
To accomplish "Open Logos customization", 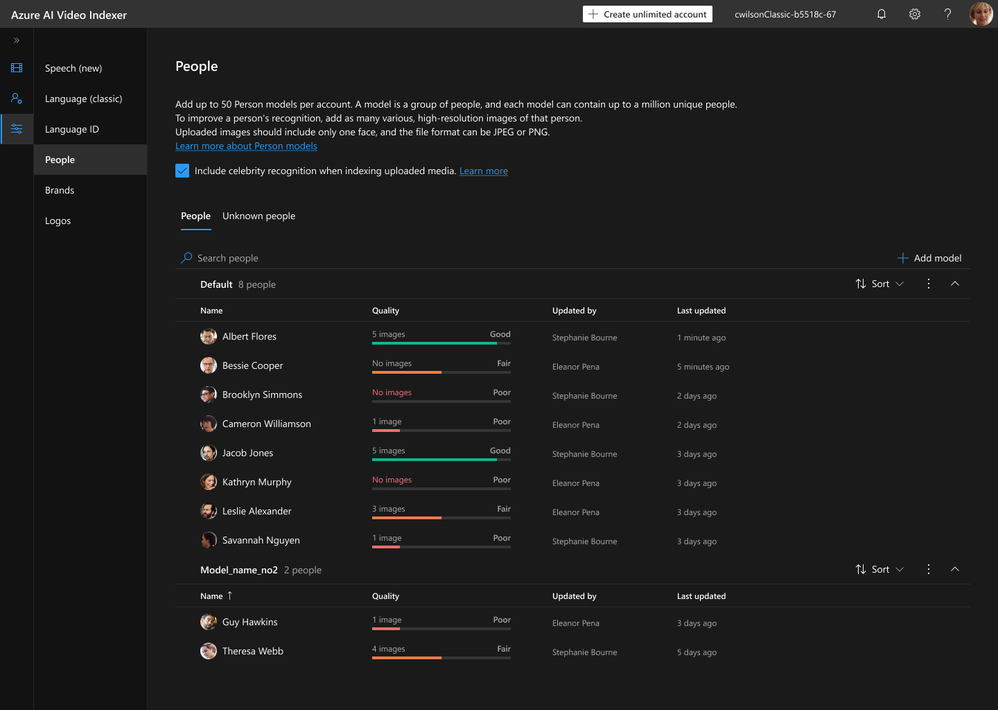I will 90,221.
